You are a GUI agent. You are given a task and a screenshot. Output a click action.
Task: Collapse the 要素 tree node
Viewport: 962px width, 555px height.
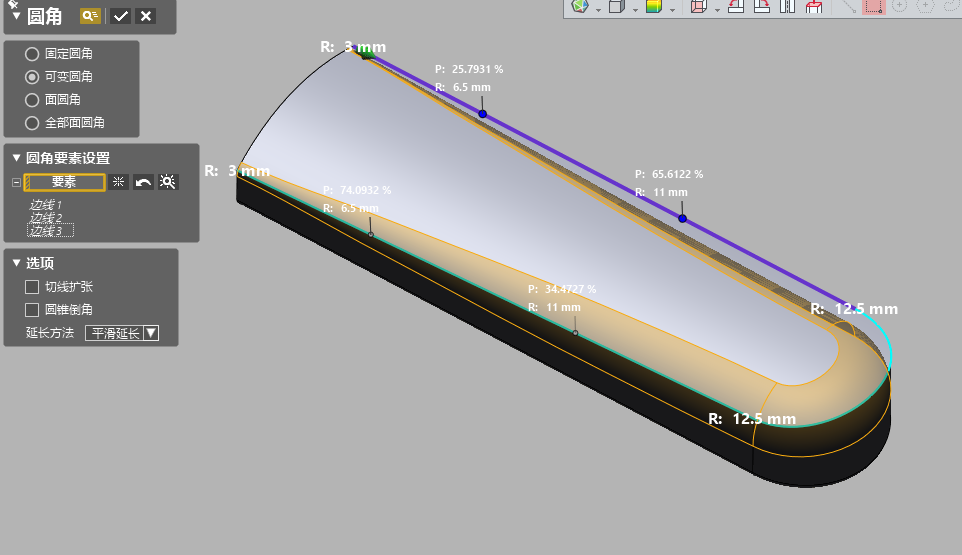point(15,182)
